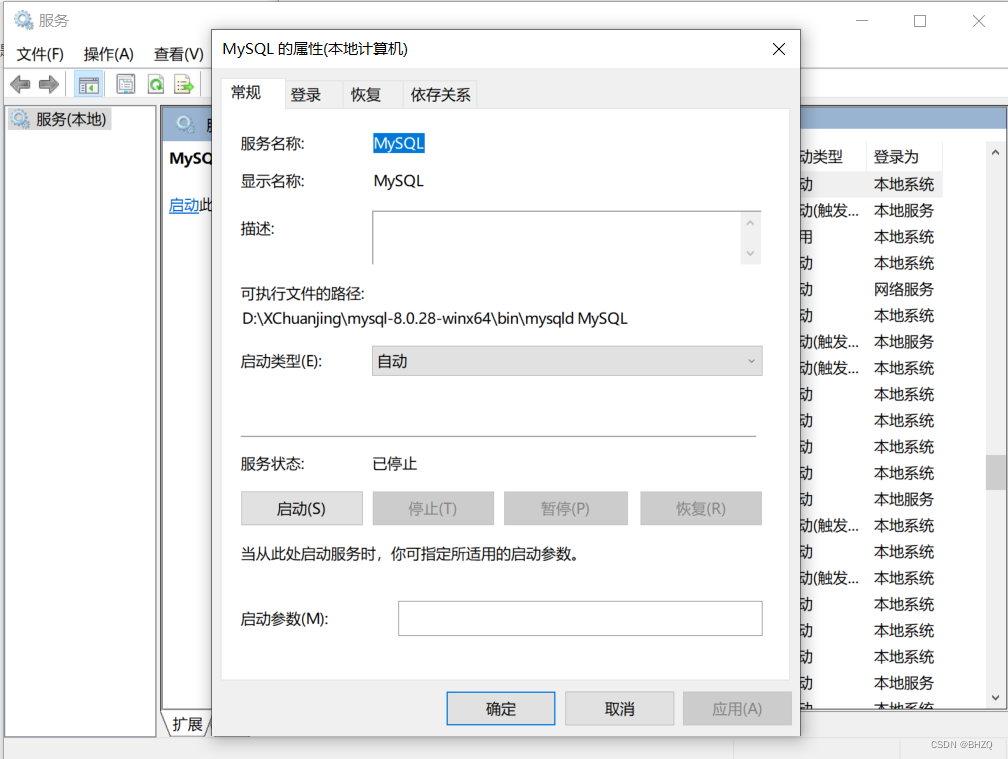Select the 服务(本地) tree node
1008x759 pixels.
[x=59, y=119]
